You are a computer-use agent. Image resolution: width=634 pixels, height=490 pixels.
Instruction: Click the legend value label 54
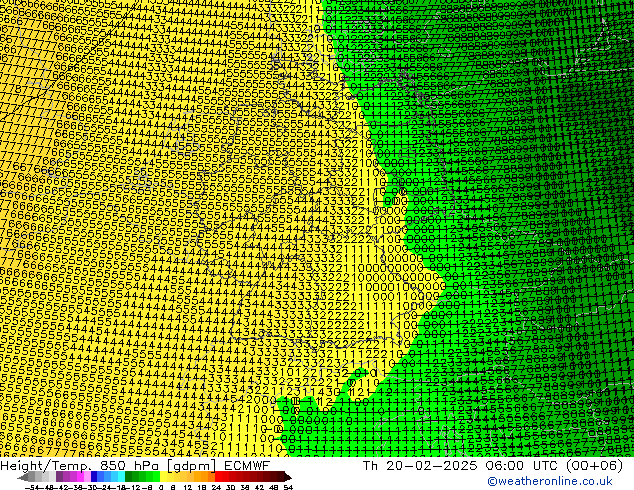[x=288, y=488]
